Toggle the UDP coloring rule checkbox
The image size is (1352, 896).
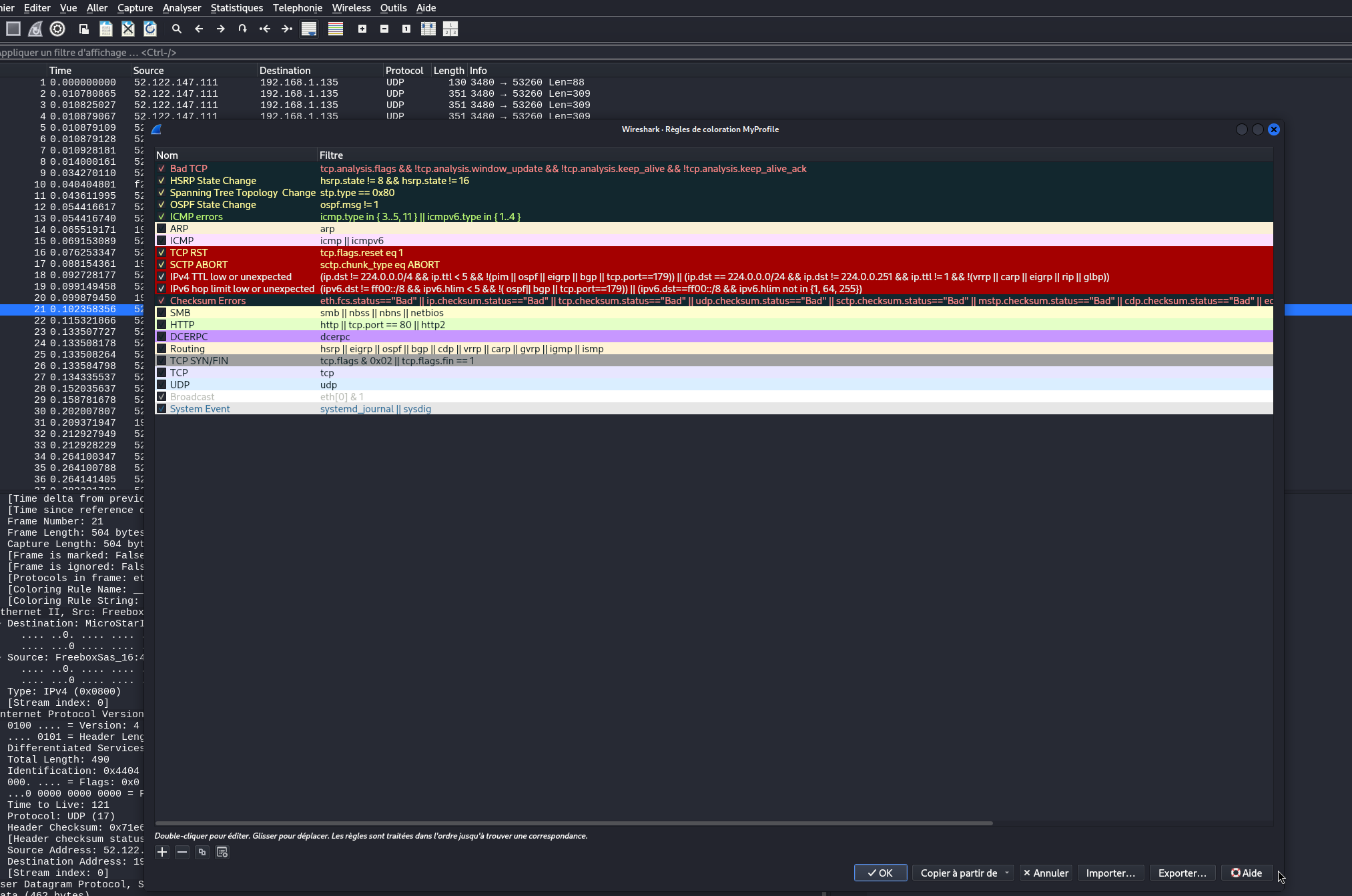(x=161, y=385)
